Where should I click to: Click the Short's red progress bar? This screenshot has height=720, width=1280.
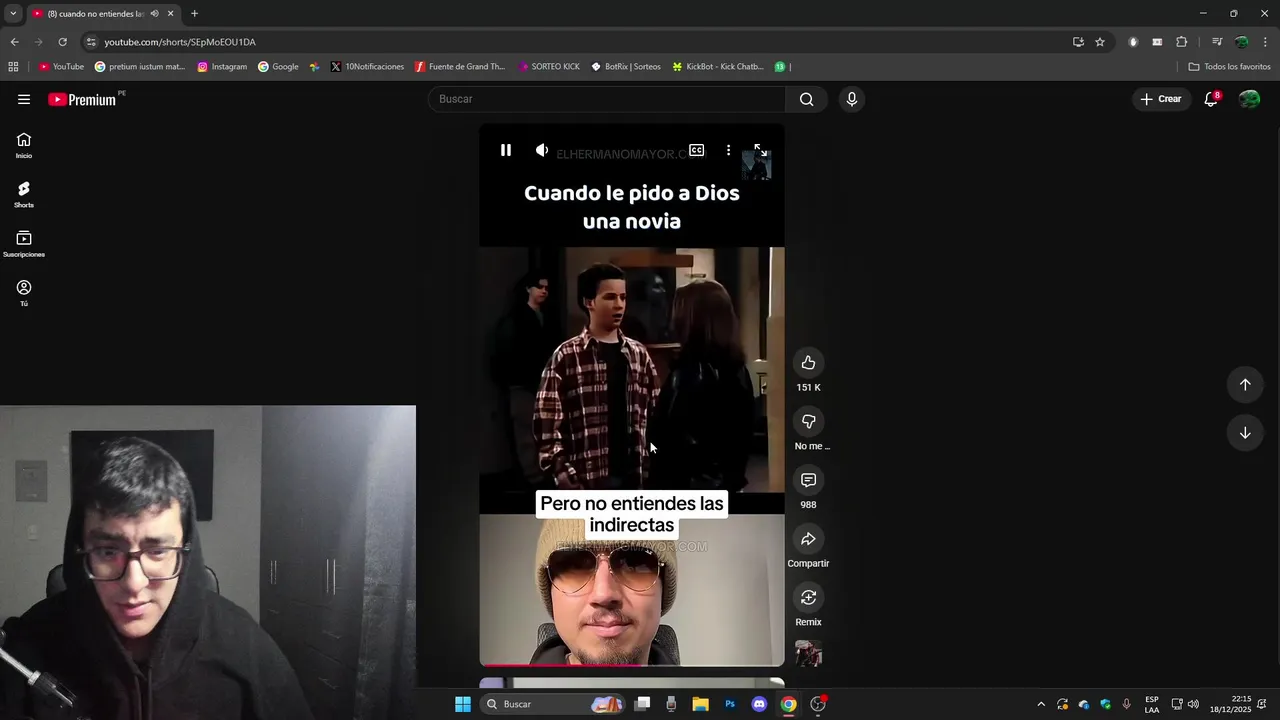632,664
